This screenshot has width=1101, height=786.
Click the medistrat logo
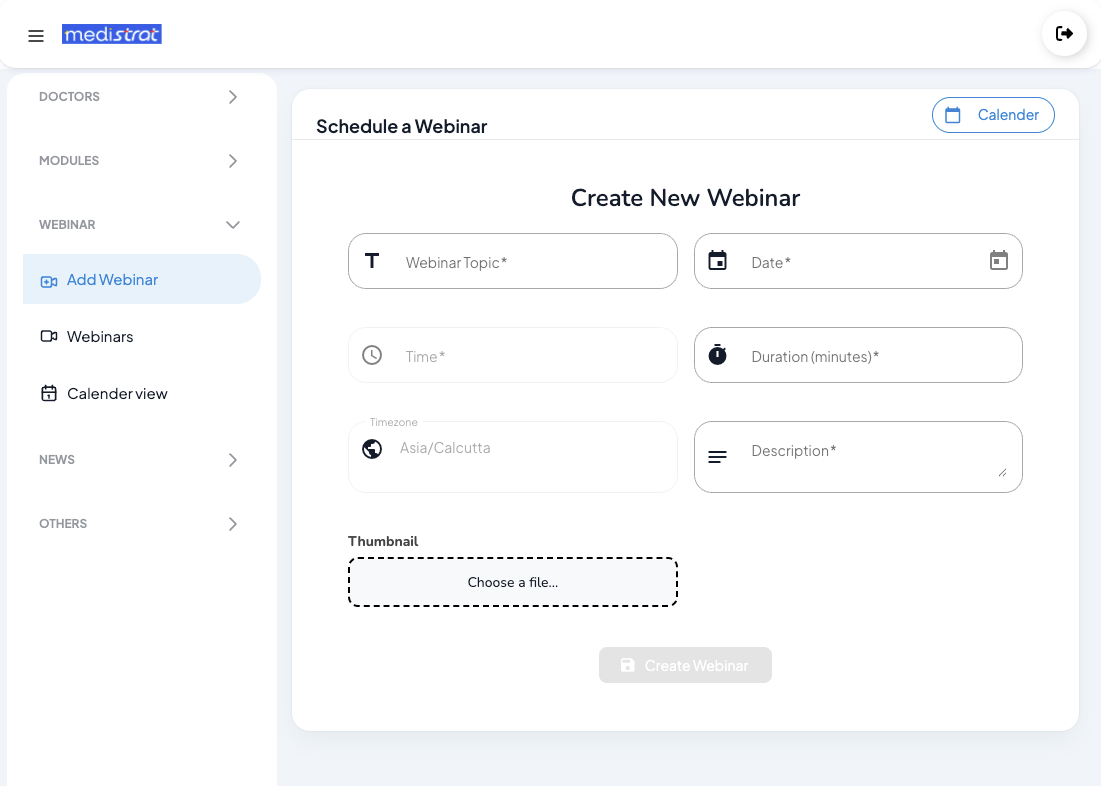point(112,35)
